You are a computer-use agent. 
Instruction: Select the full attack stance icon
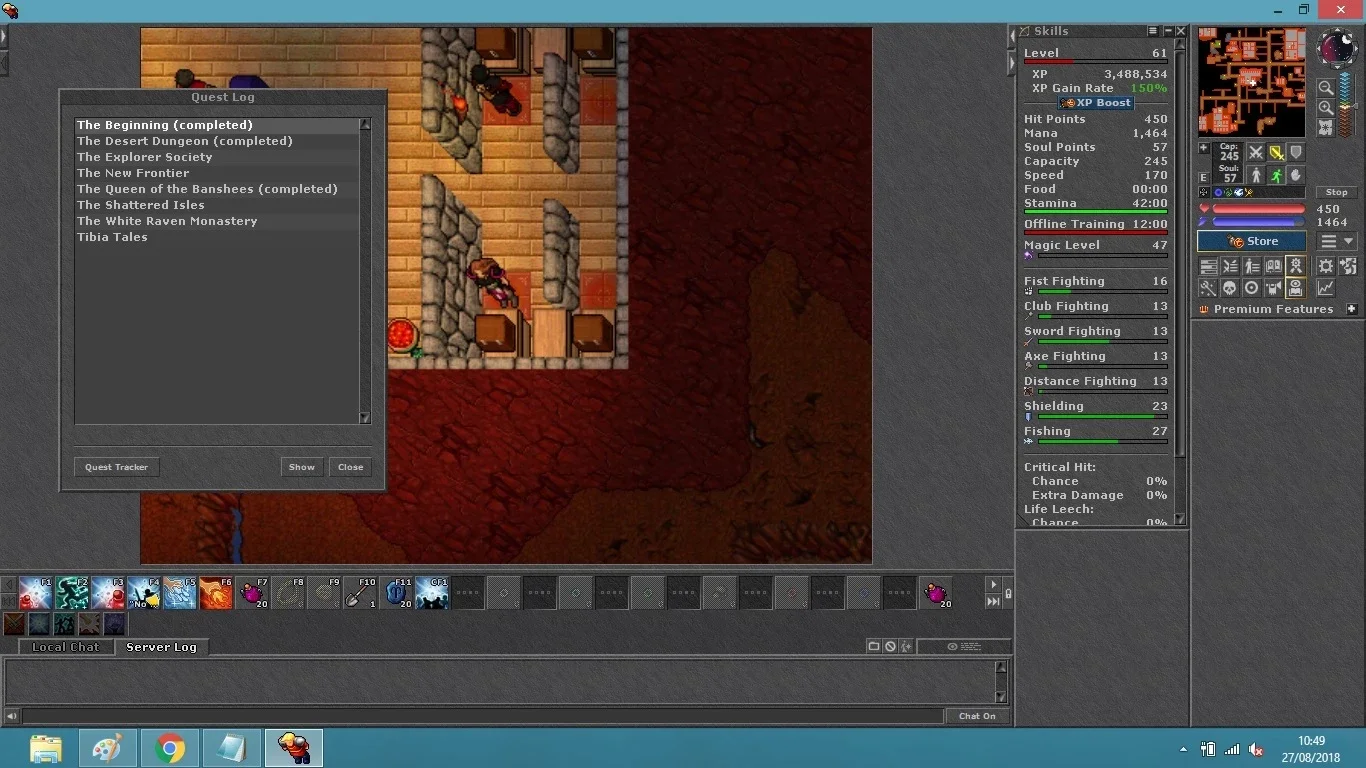tap(1255, 153)
